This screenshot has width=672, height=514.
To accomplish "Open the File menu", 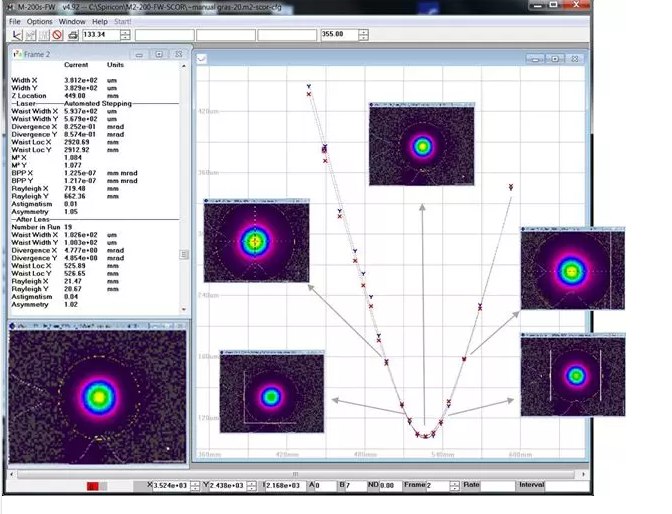I will tap(14, 21).
